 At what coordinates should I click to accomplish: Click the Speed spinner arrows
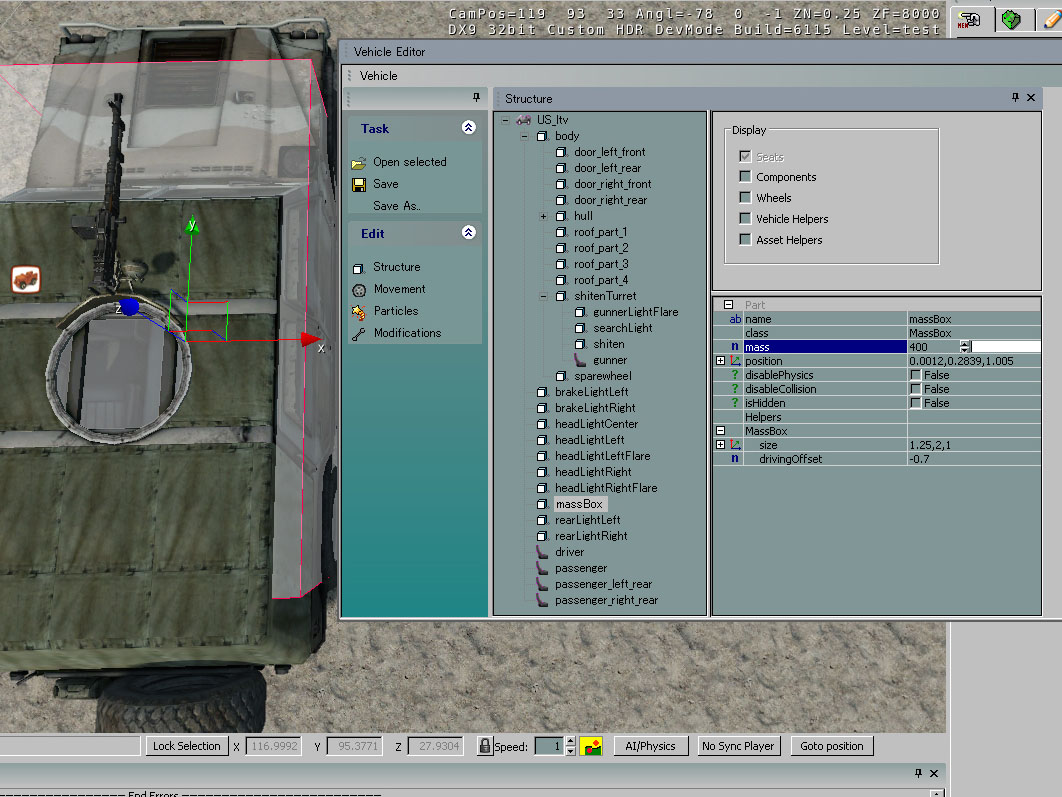tap(570, 746)
